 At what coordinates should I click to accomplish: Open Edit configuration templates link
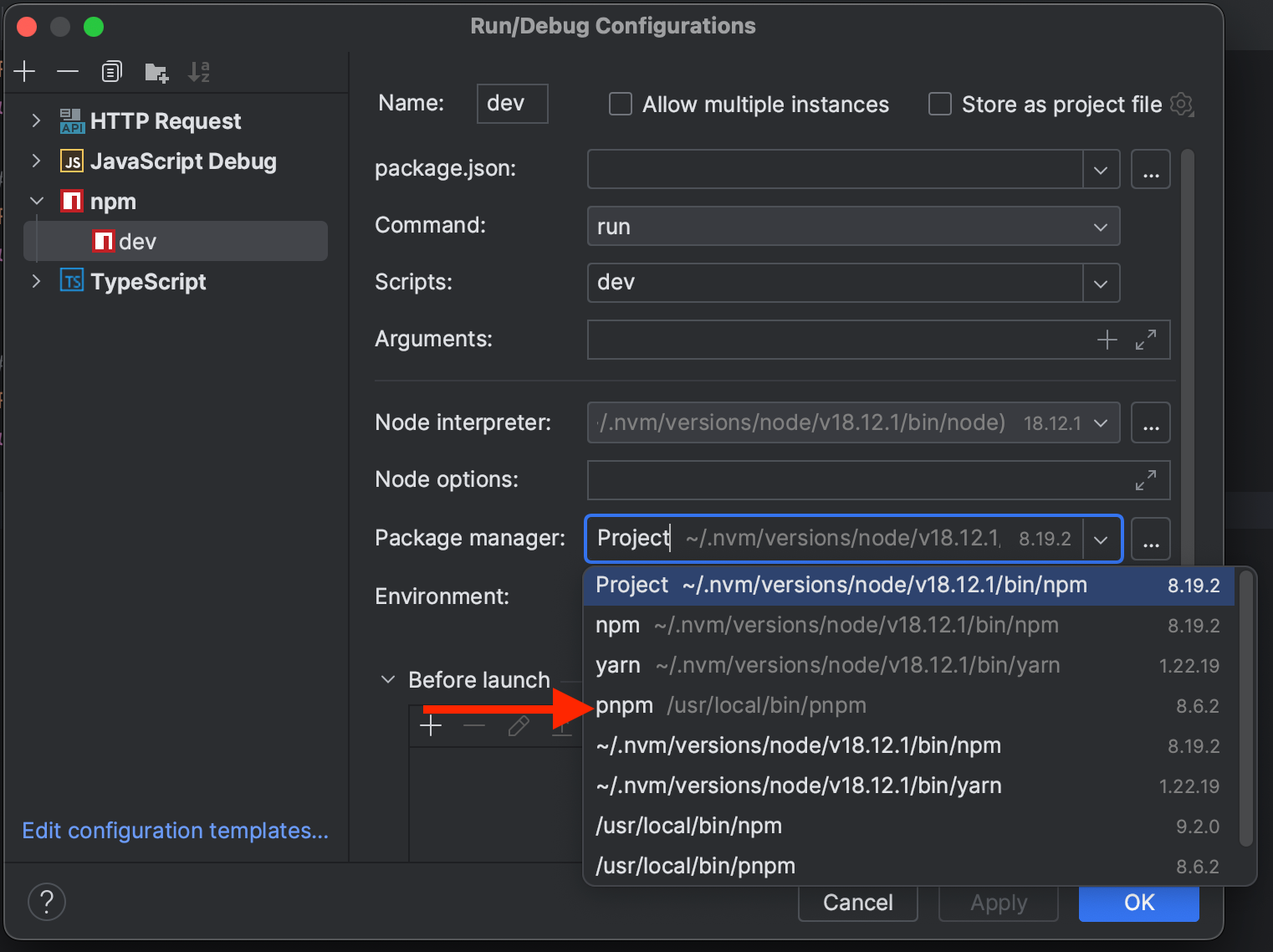coord(176,831)
